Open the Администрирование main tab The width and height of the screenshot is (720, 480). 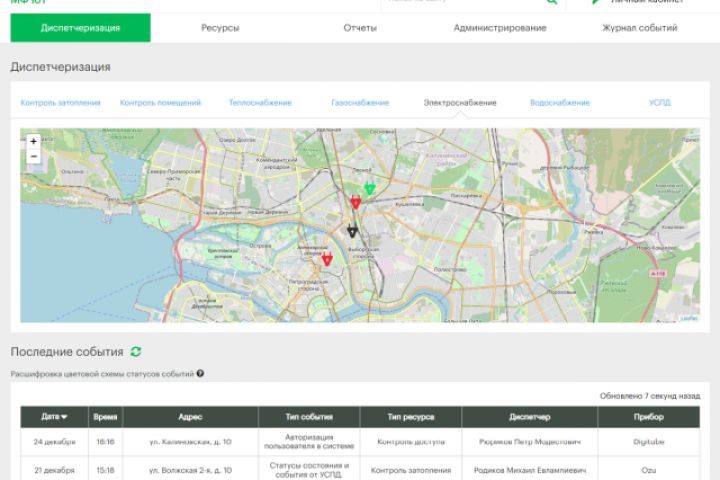[x=500, y=28]
